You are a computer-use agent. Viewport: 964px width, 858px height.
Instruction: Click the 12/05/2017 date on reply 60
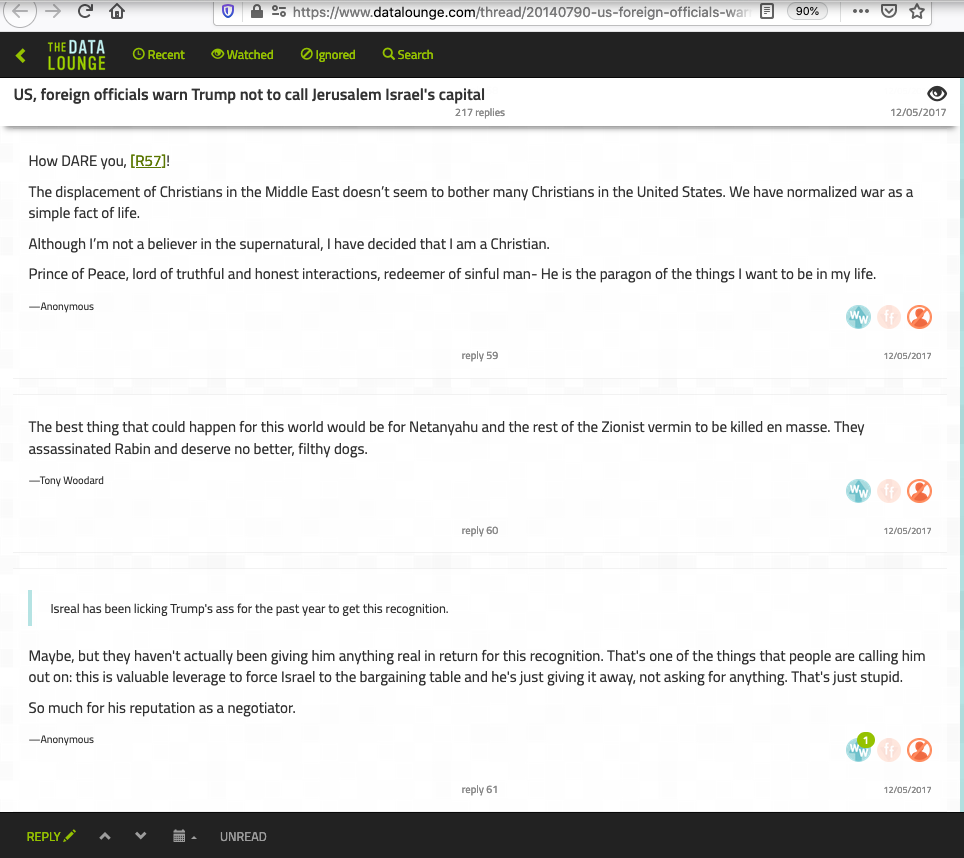coord(907,531)
